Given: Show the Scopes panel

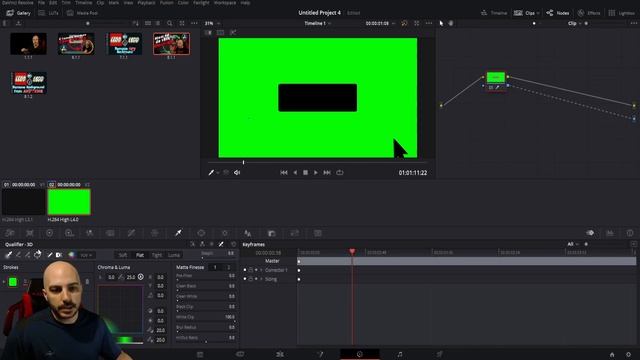Looking at the screenshot, I should click(x=610, y=233).
